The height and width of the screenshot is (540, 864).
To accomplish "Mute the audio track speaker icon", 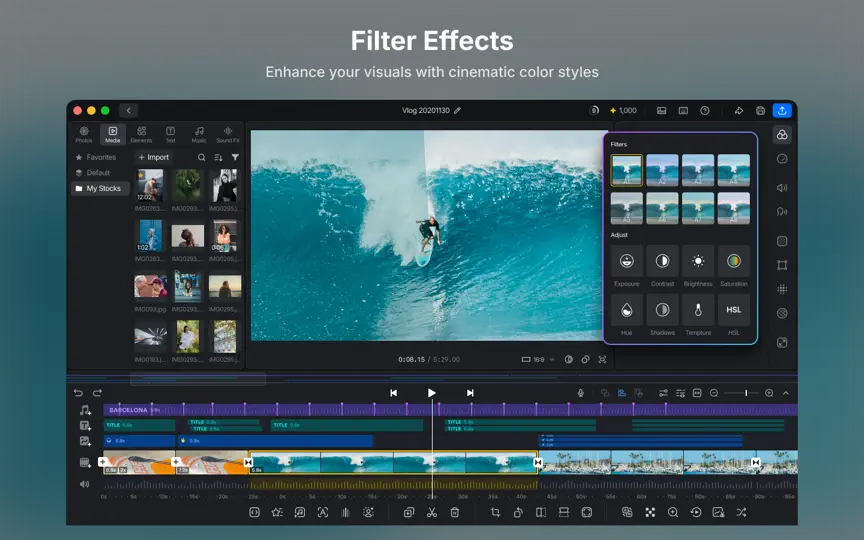I will pos(84,484).
